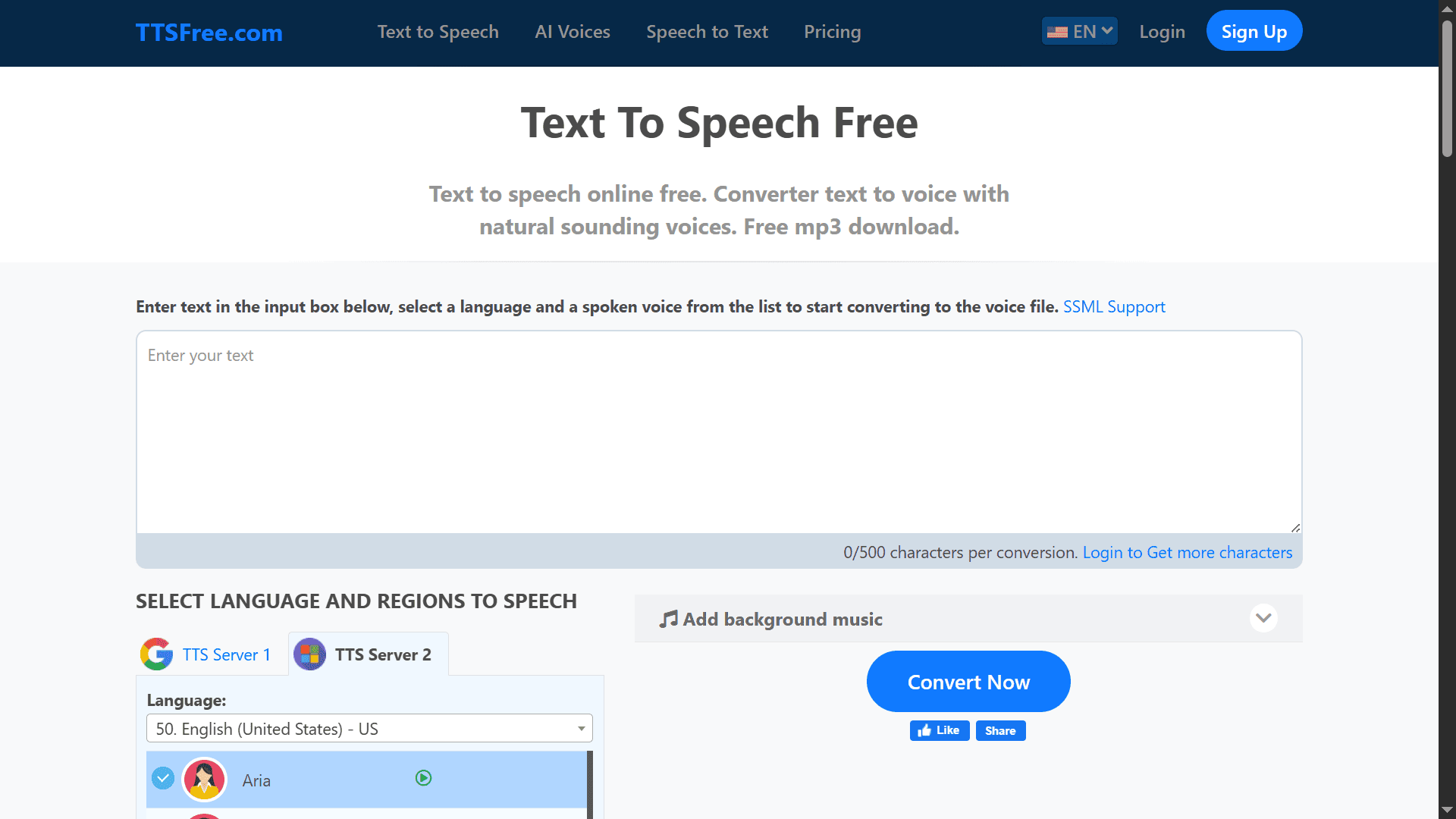Viewport: 1456px width, 819px height.
Task: Open the Pricing menu item
Action: coord(832,32)
